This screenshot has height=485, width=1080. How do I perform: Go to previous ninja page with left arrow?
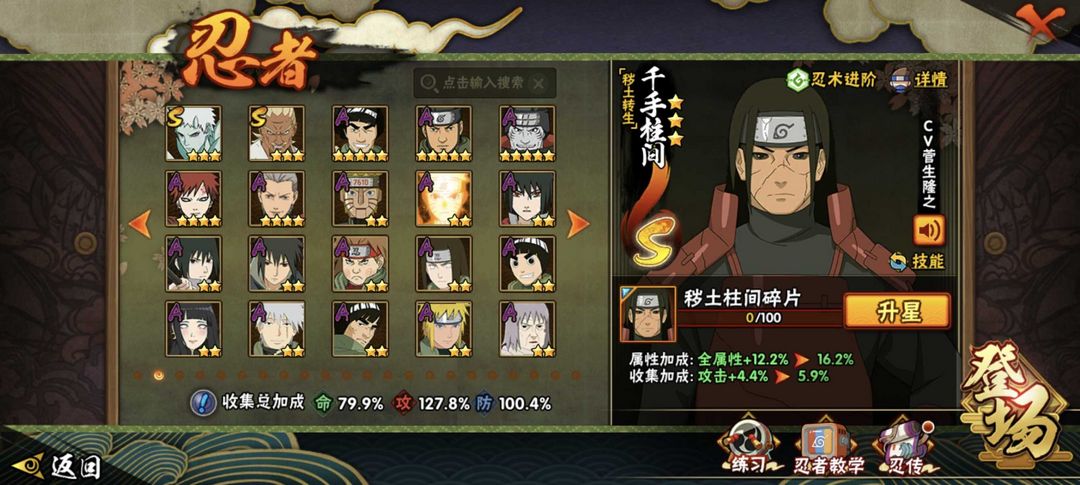coord(140,223)
